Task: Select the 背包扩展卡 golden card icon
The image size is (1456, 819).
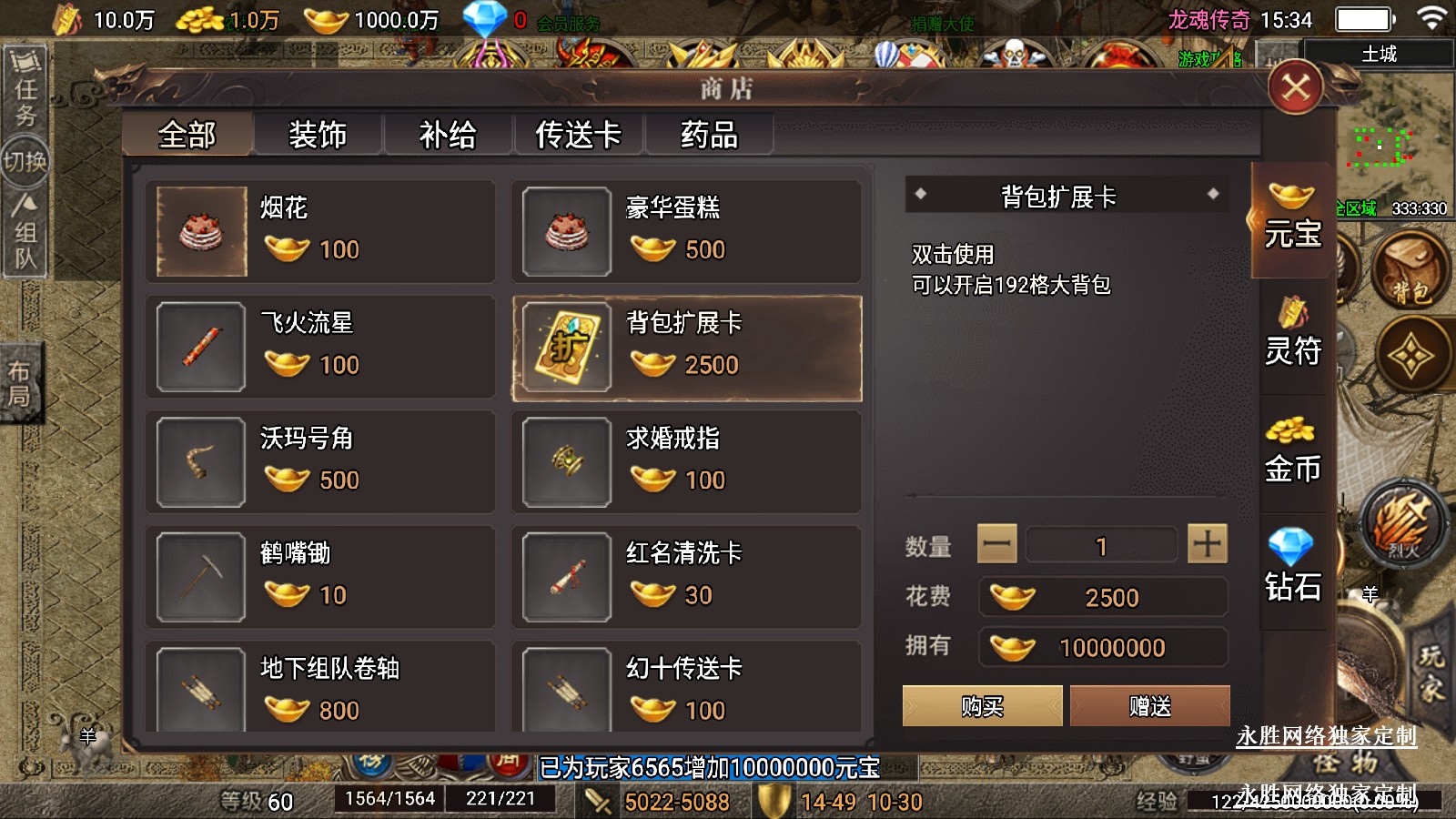Action: [x=567, y=347]
